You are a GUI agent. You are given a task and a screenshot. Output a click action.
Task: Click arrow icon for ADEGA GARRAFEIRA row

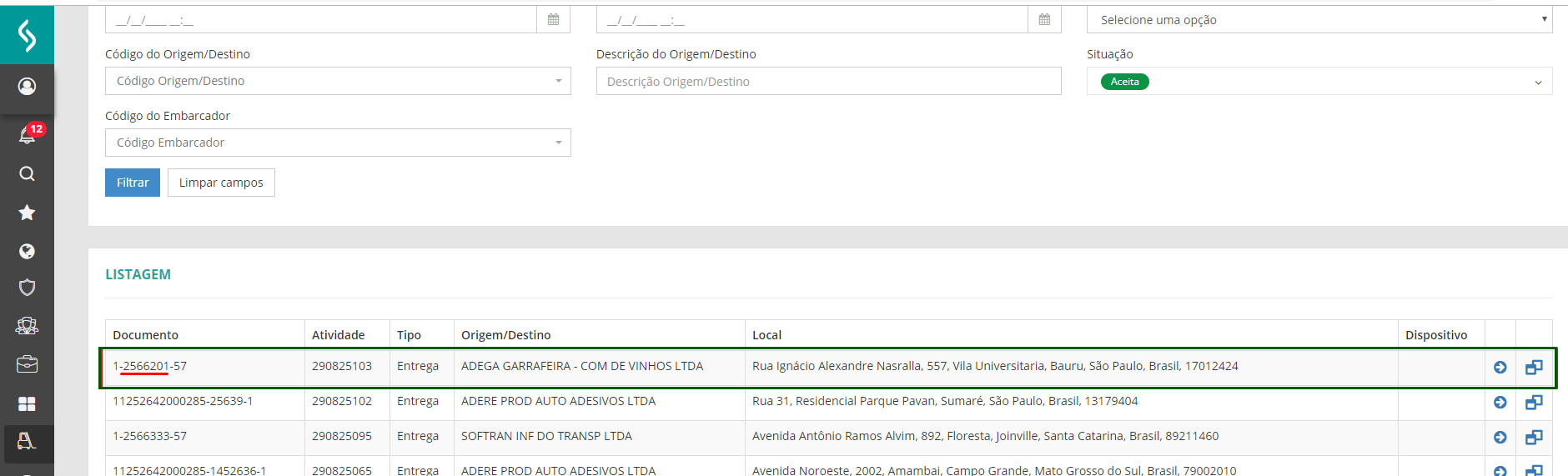tap(1500, 368)
